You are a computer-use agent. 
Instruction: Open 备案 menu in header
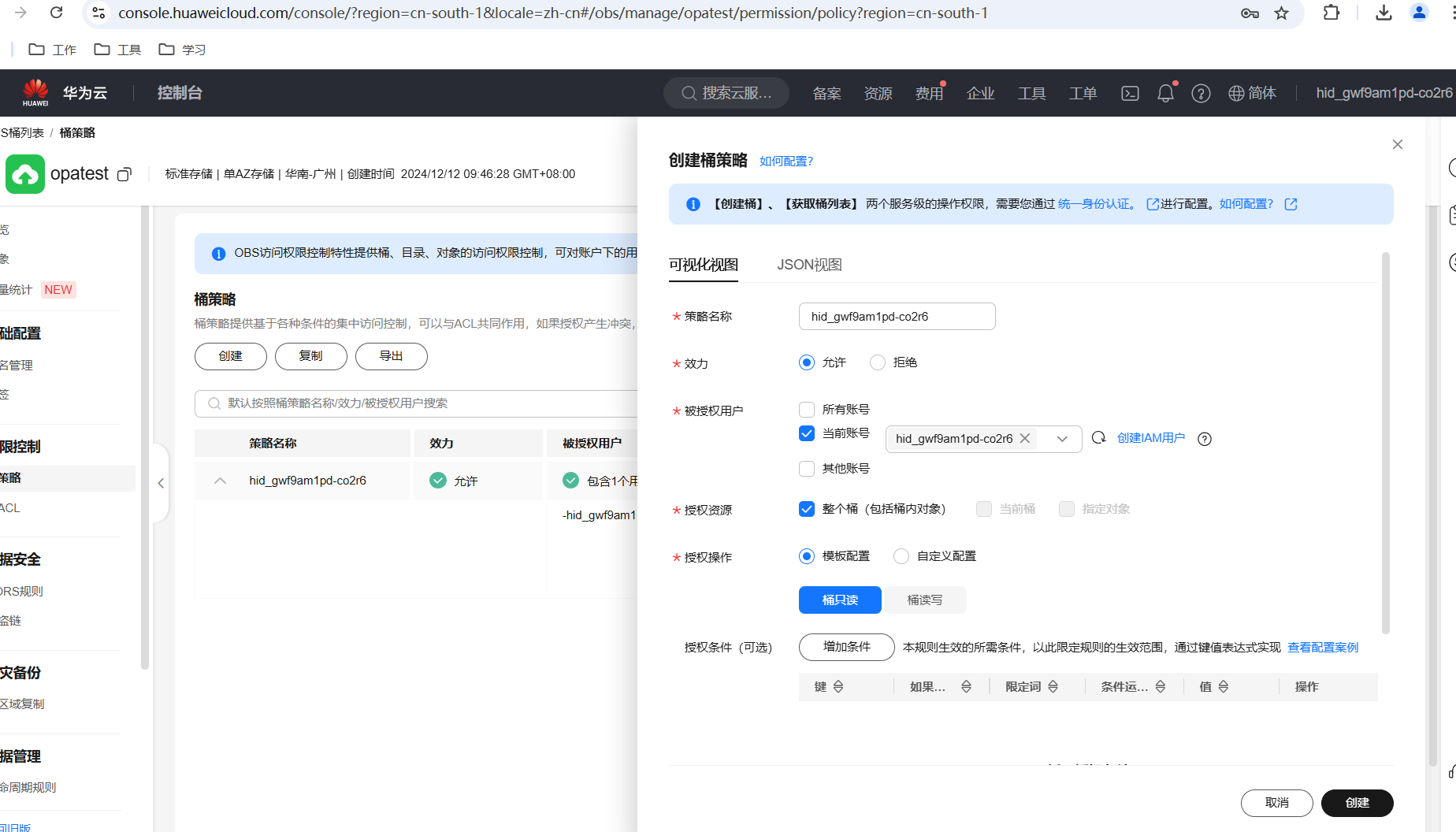(827, 94)
